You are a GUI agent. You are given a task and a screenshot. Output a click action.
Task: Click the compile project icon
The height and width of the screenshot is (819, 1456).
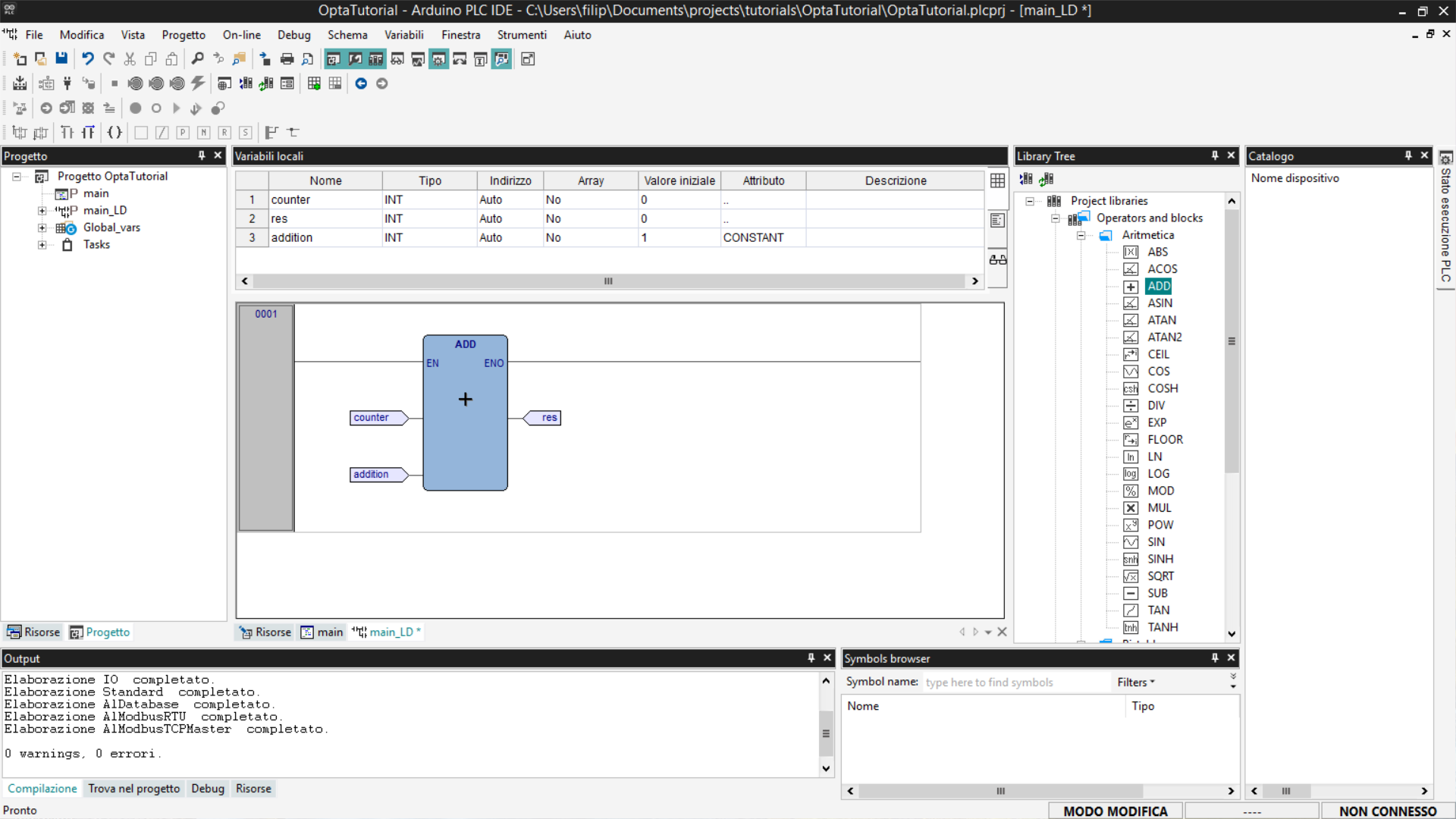(x=20, y=83)
